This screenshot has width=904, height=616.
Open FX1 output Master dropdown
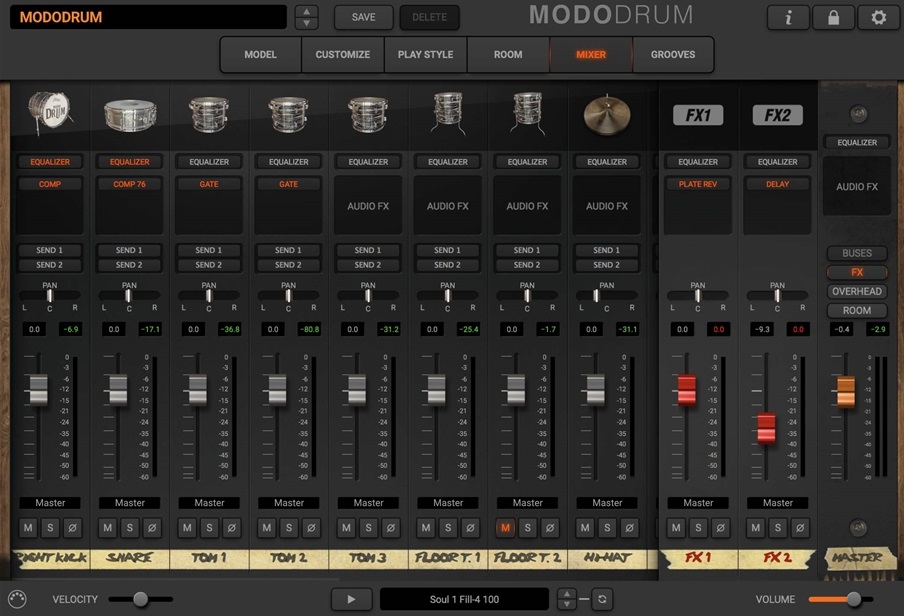pyautogui.click(x=698, y=503)
